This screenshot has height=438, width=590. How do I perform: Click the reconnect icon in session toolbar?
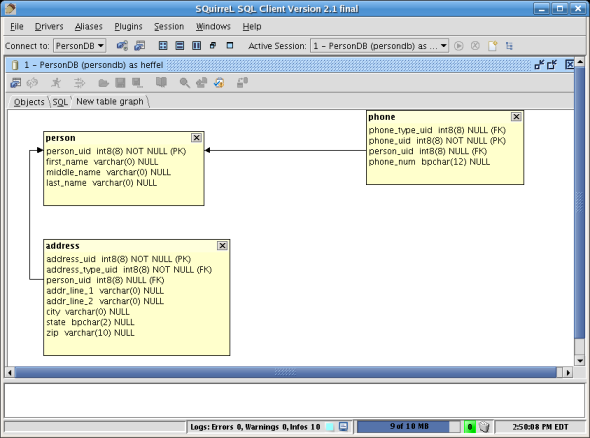pos(32,83)
